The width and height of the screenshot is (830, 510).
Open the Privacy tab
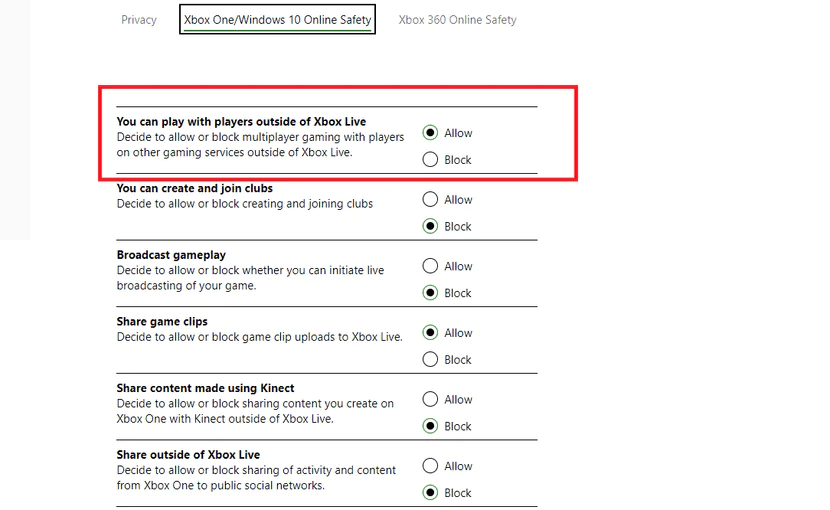pos(139,19)
